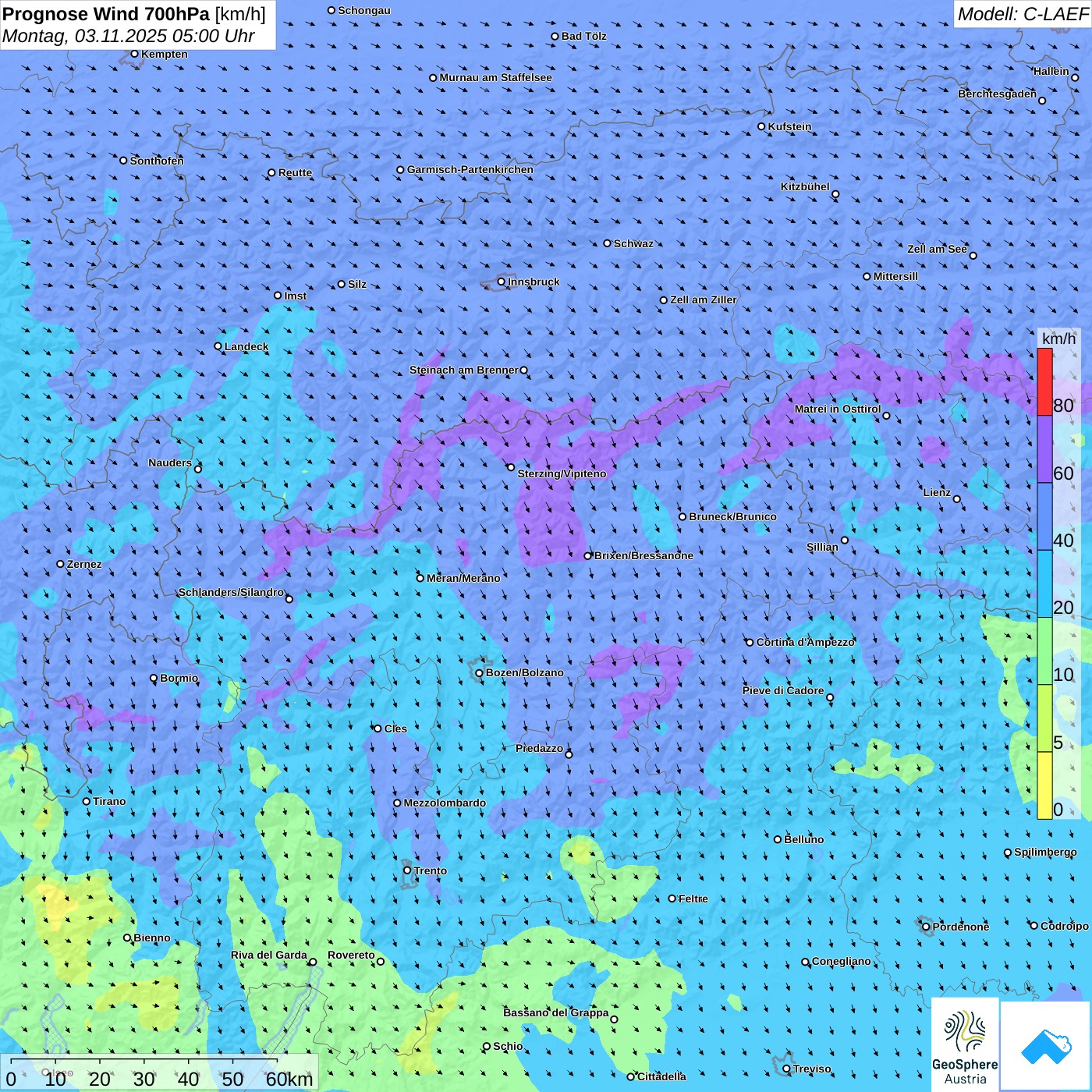This screenshot has width=1092, height=1092.
Task: Select the Bad Tölz label
Action: (x=584, y=36)
